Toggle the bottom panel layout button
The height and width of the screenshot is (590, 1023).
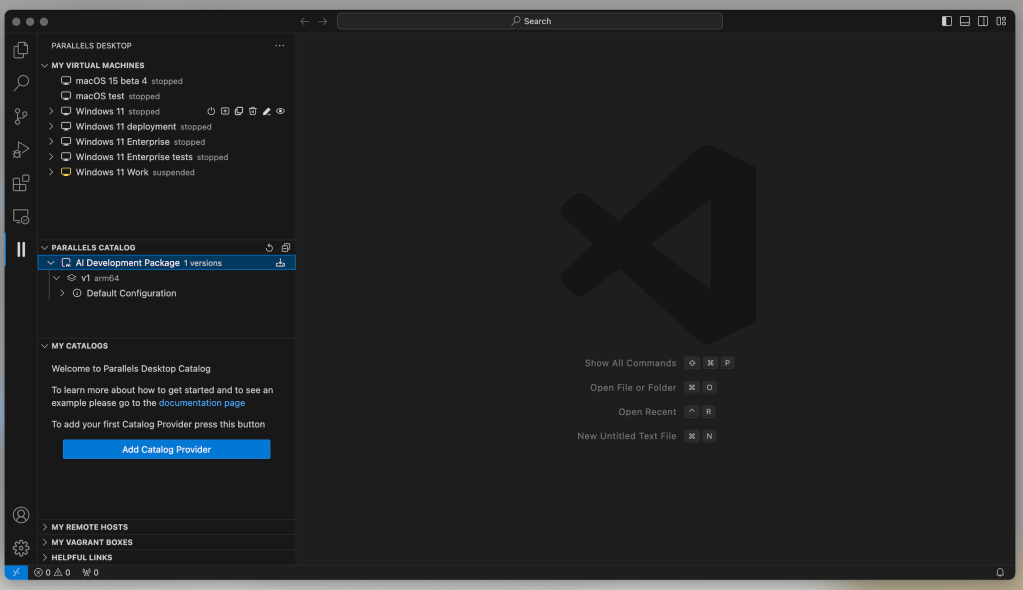coord(965,21)
